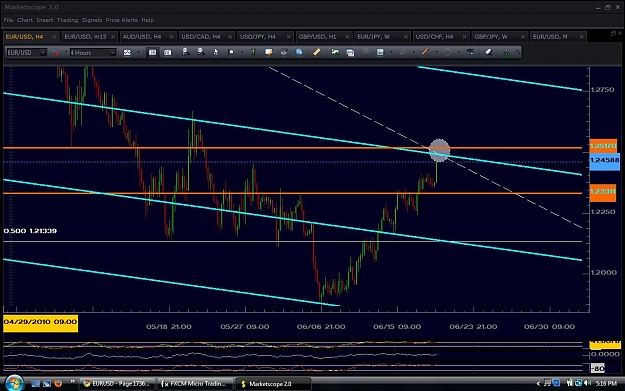625x391 pixels.
Task: Click the Firefox quick launch icon
Action: (58, 383)
